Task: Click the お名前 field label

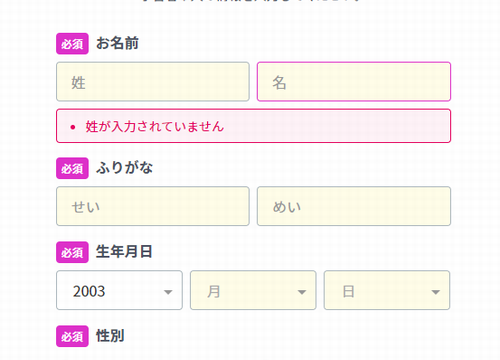Action: click(117, 43)
